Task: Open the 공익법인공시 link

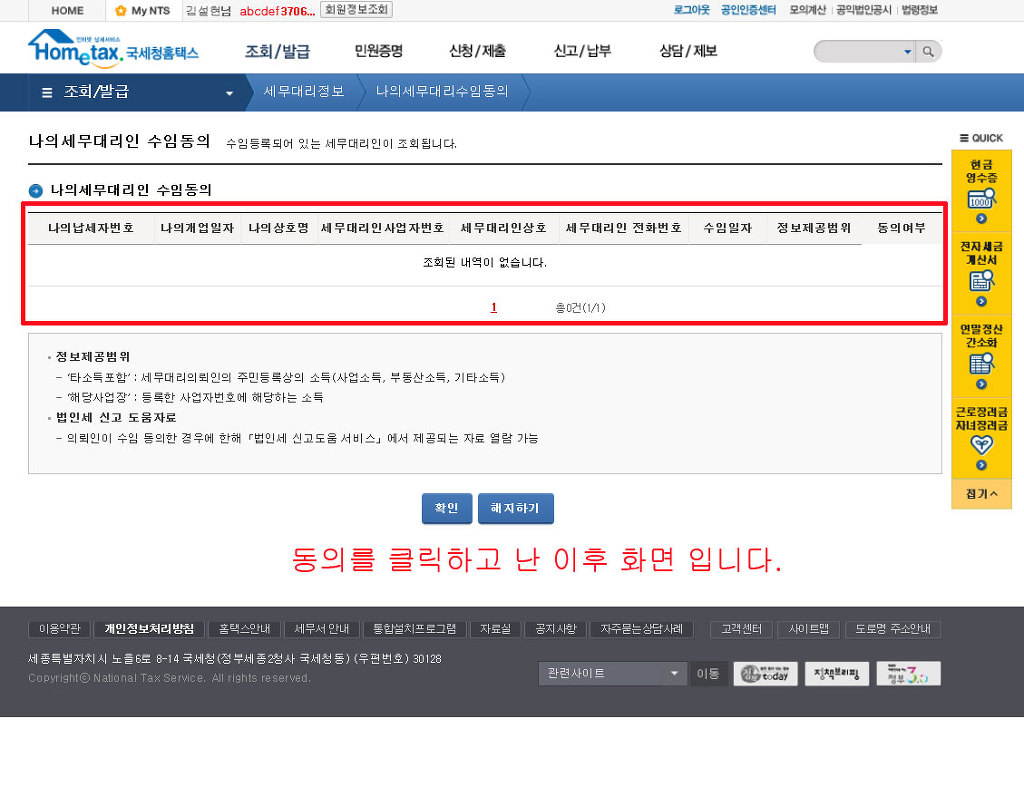Action: [x=863, y=10]
